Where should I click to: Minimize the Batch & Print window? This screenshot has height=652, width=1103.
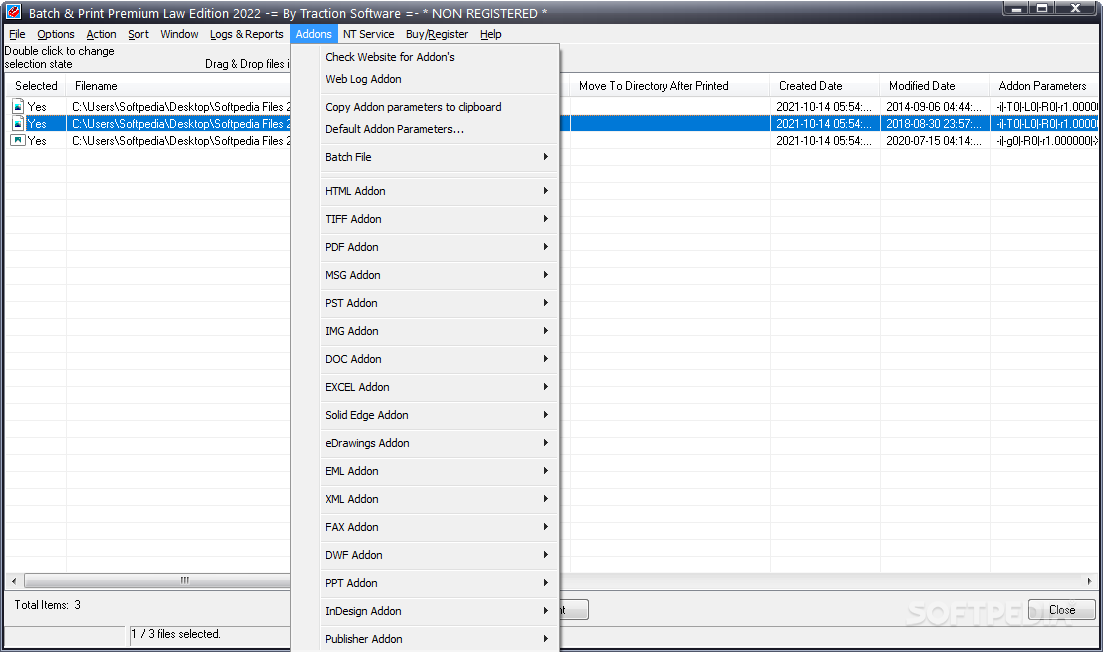click(1016, 8)
